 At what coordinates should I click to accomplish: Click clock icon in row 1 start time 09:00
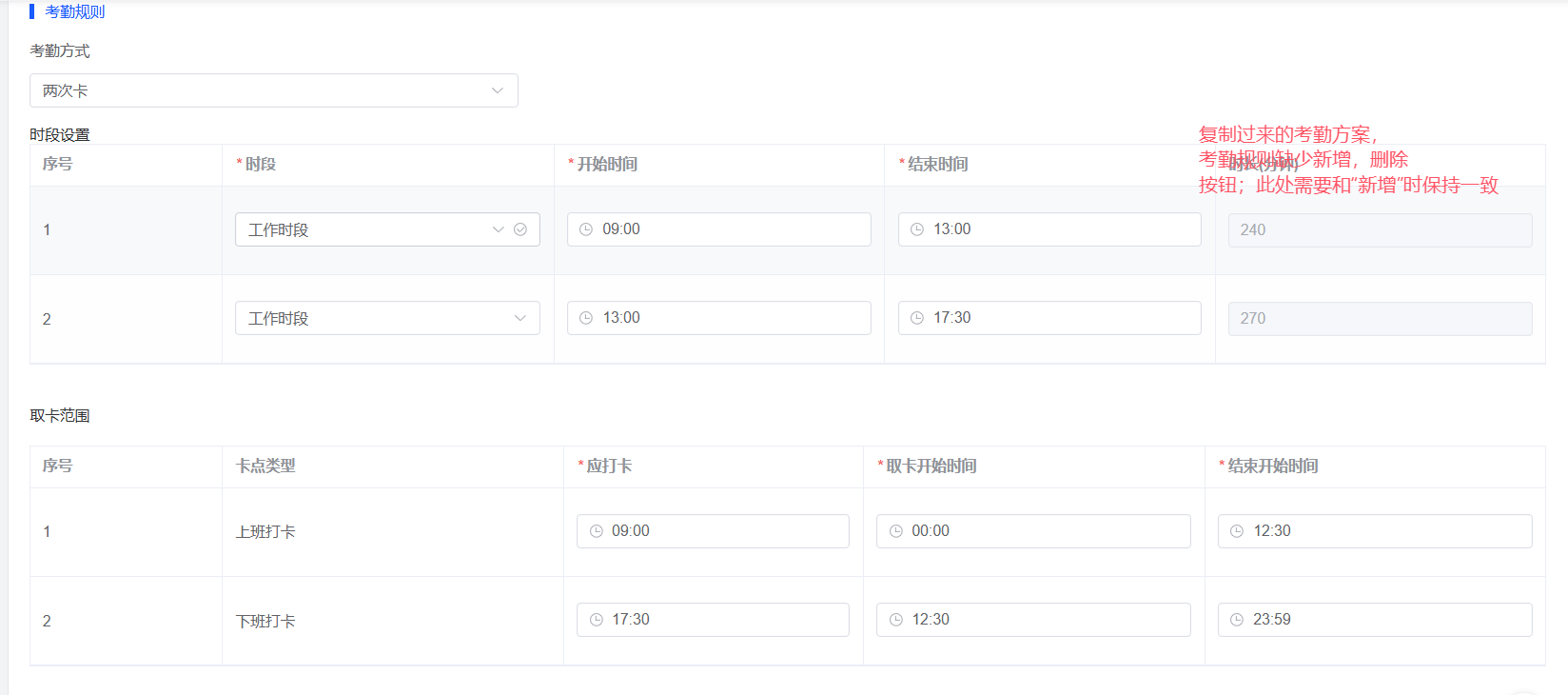coord(586,229)
